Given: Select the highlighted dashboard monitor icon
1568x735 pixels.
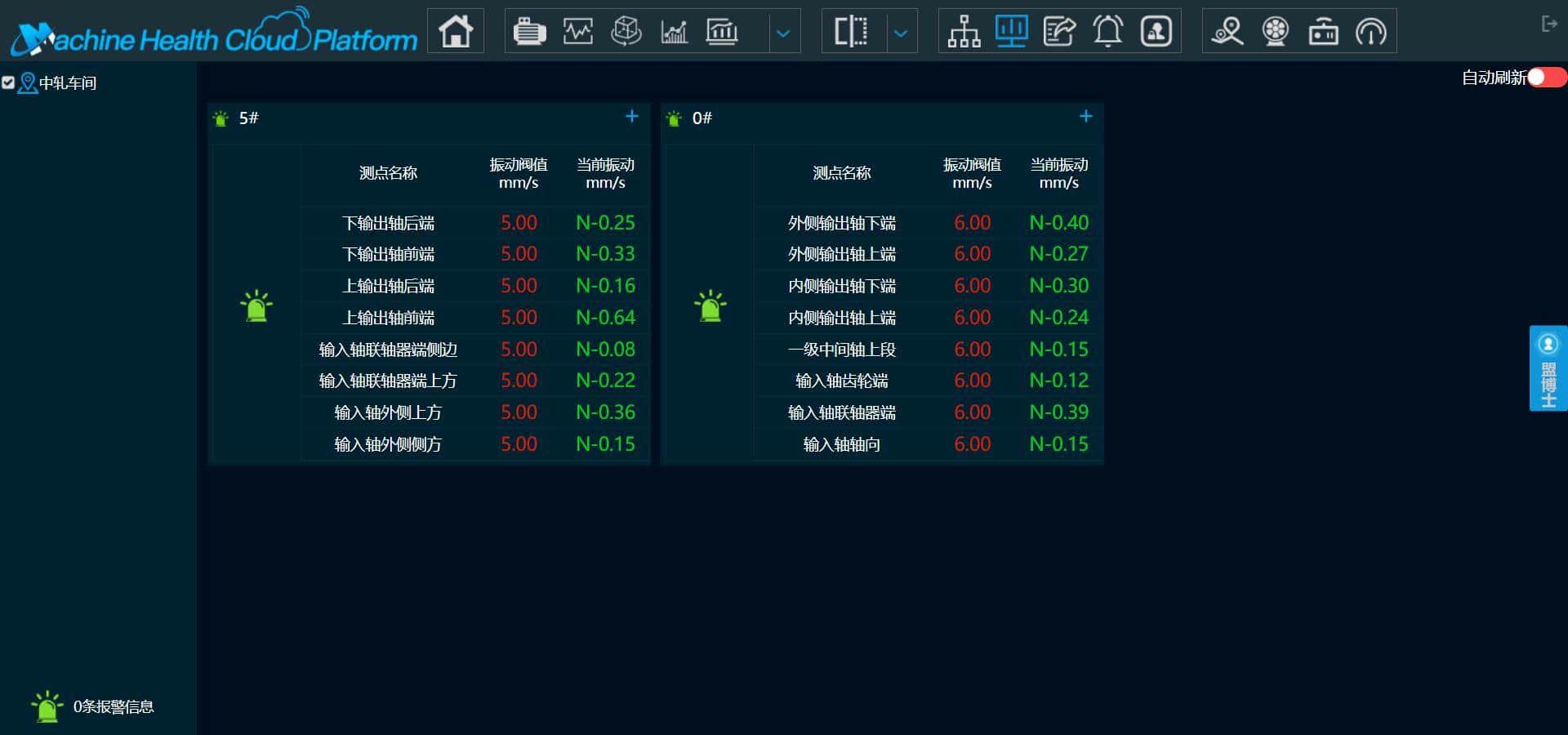Looking at the screenshot, I should coord(1011,32).
